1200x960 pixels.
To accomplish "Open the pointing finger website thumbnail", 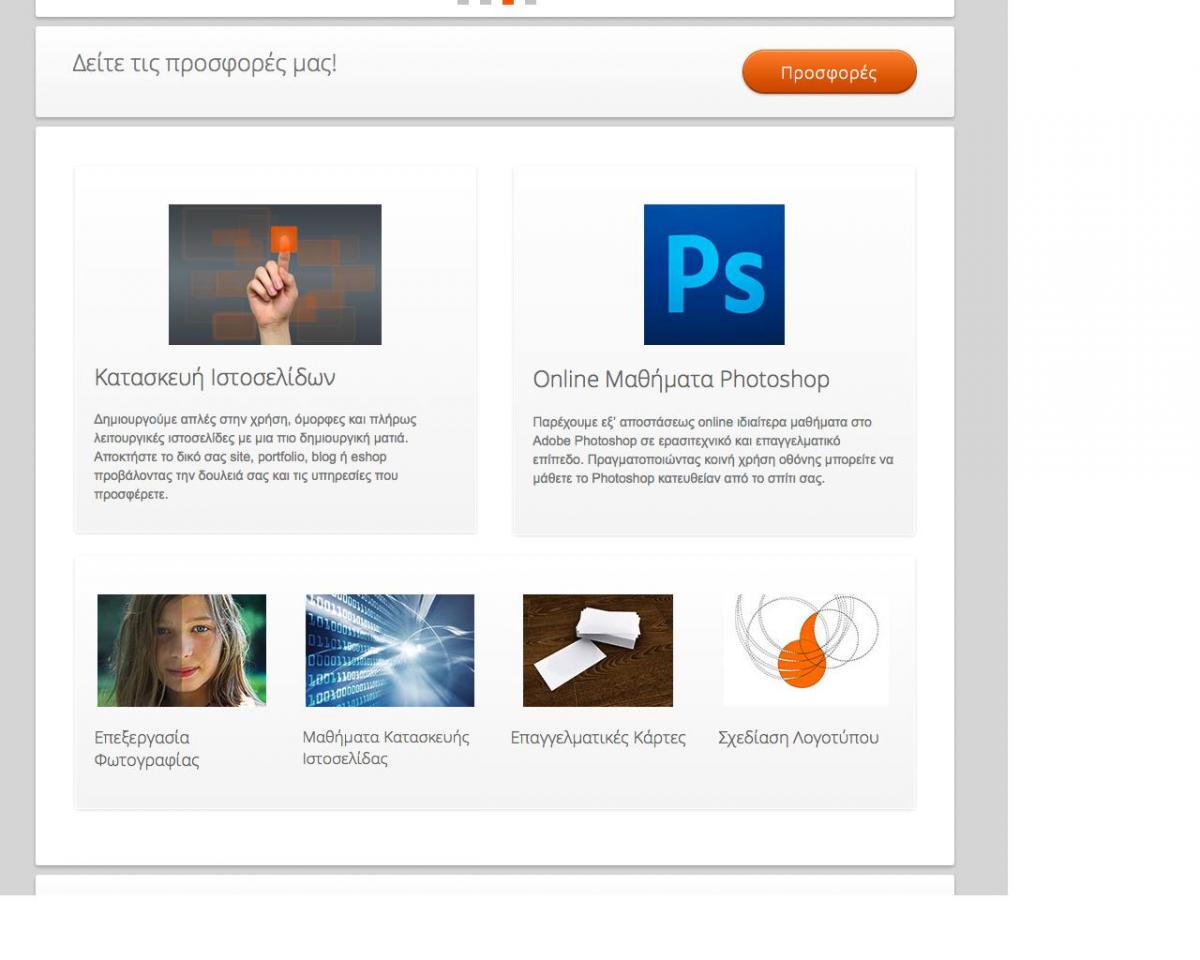I will (x=275, y=274).
